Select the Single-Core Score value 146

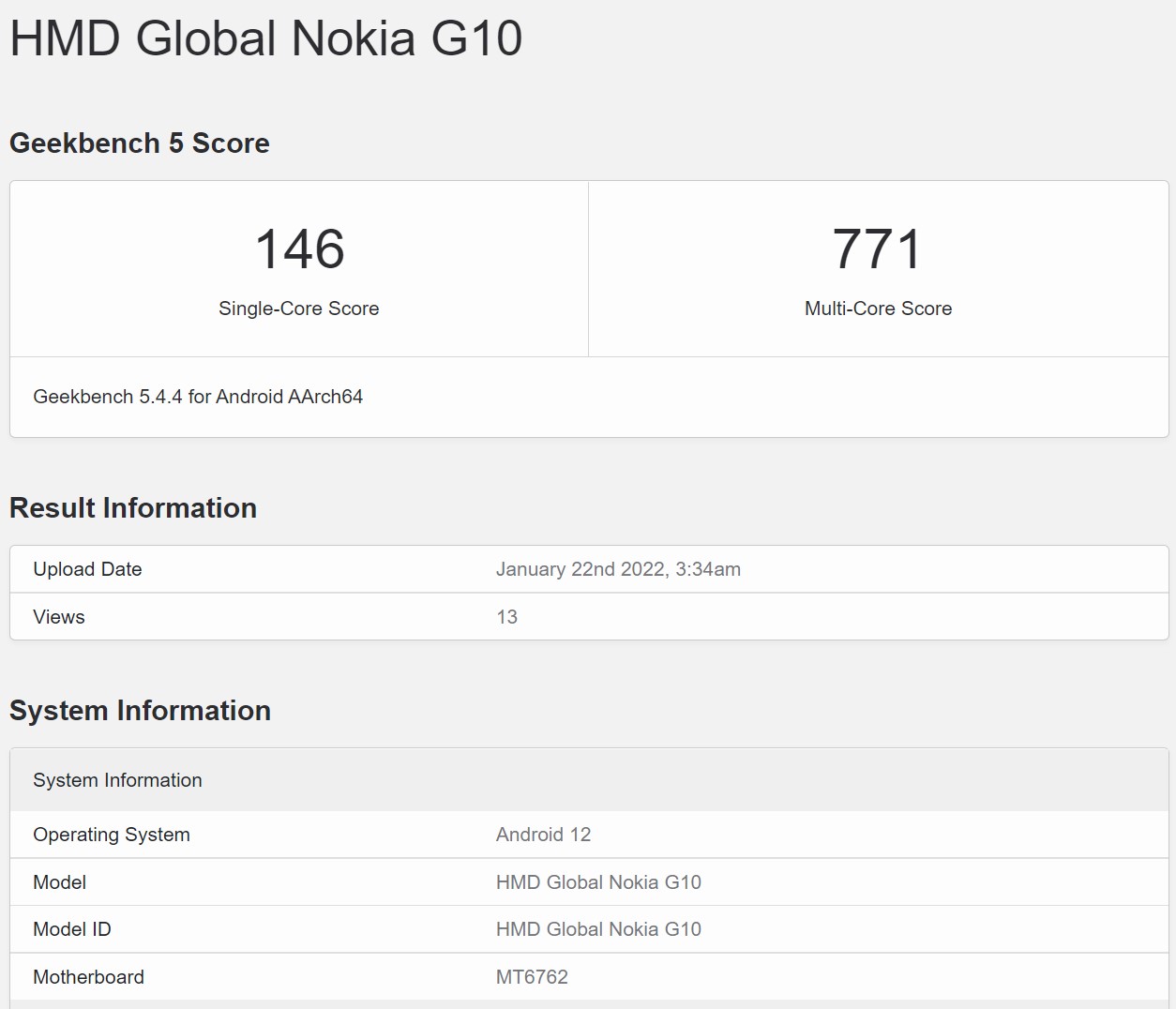[x=298, y=248]
